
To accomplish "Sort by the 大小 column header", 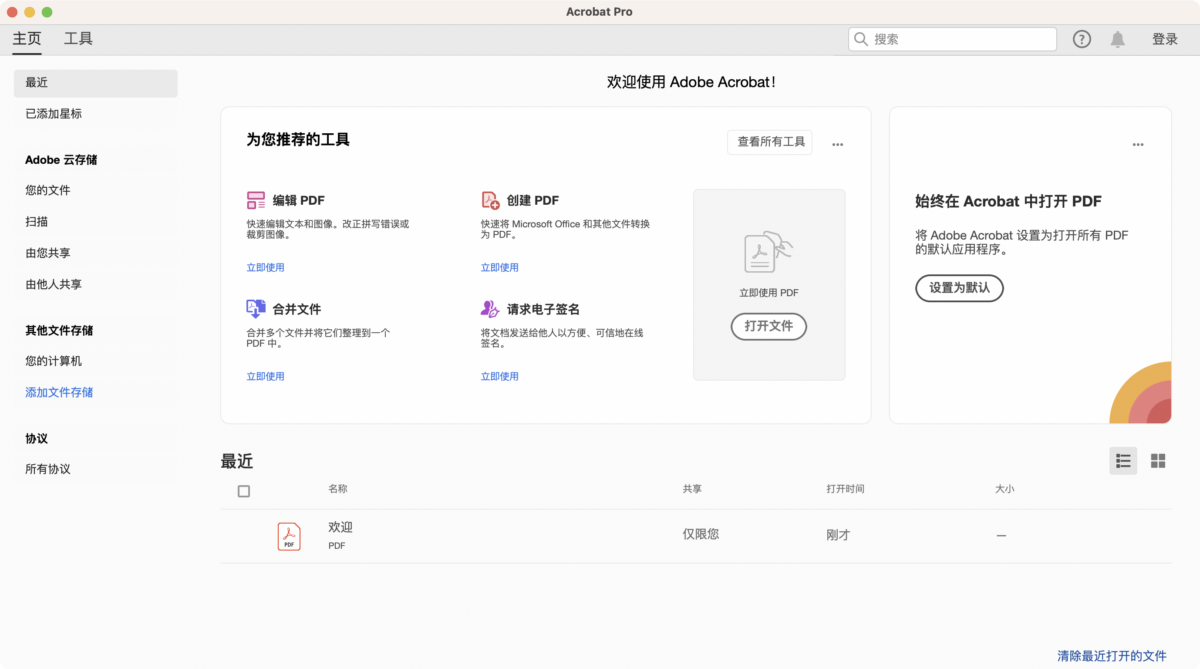I will (x=1004, y=489).
